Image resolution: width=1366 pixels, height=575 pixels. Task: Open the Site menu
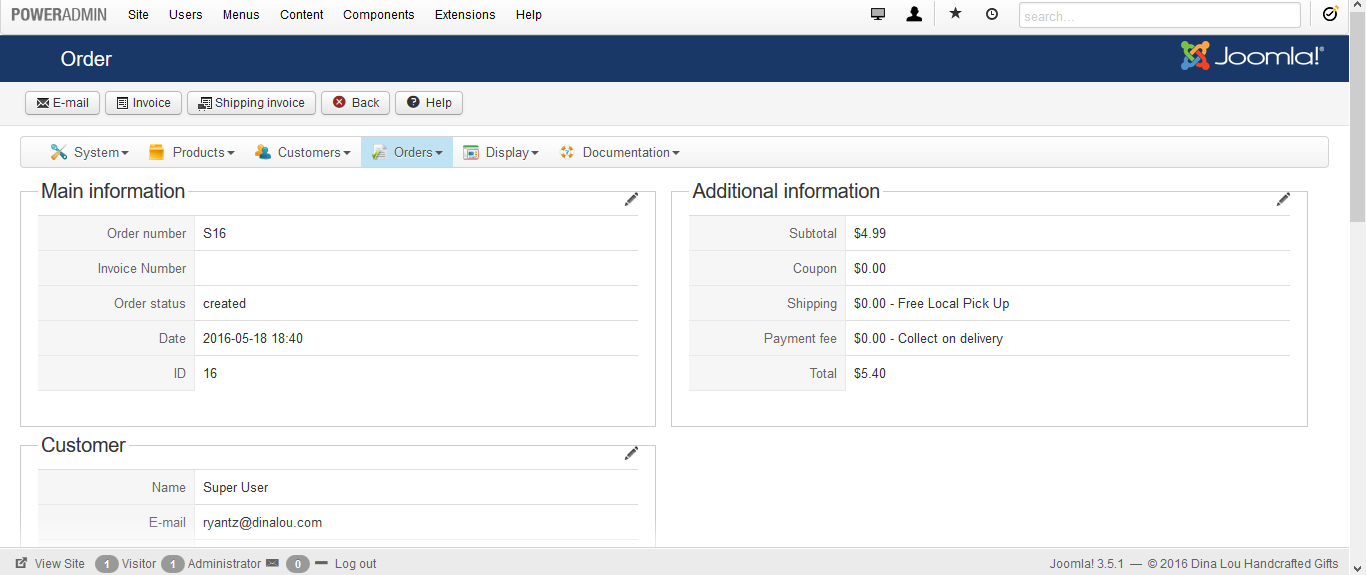tap(138, 14)
